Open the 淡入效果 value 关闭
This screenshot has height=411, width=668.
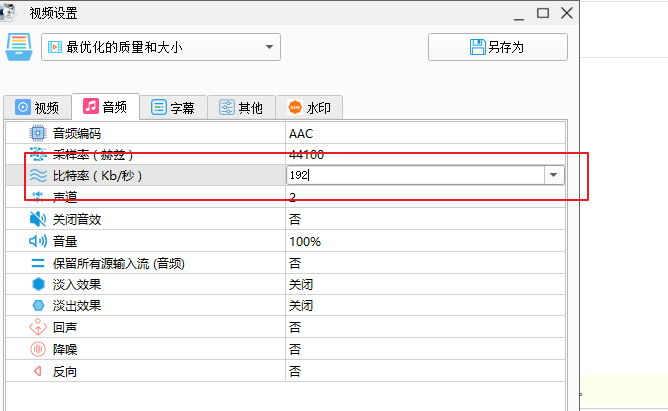coord(301,285)
